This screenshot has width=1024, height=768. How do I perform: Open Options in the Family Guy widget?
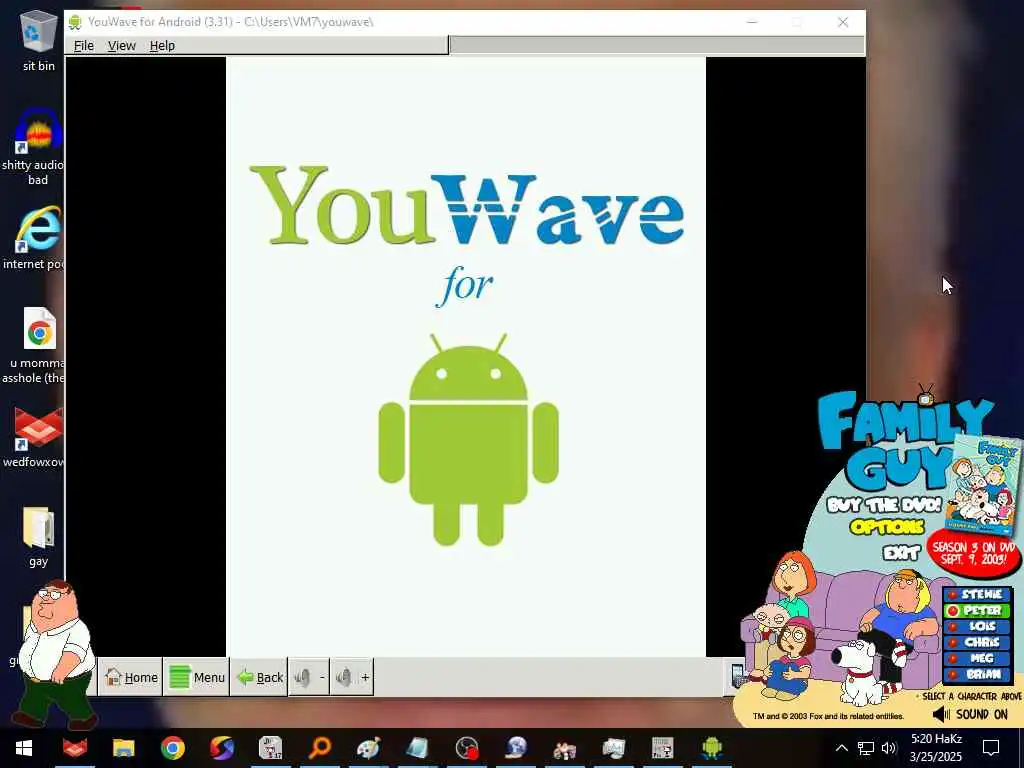click(888, 526)
